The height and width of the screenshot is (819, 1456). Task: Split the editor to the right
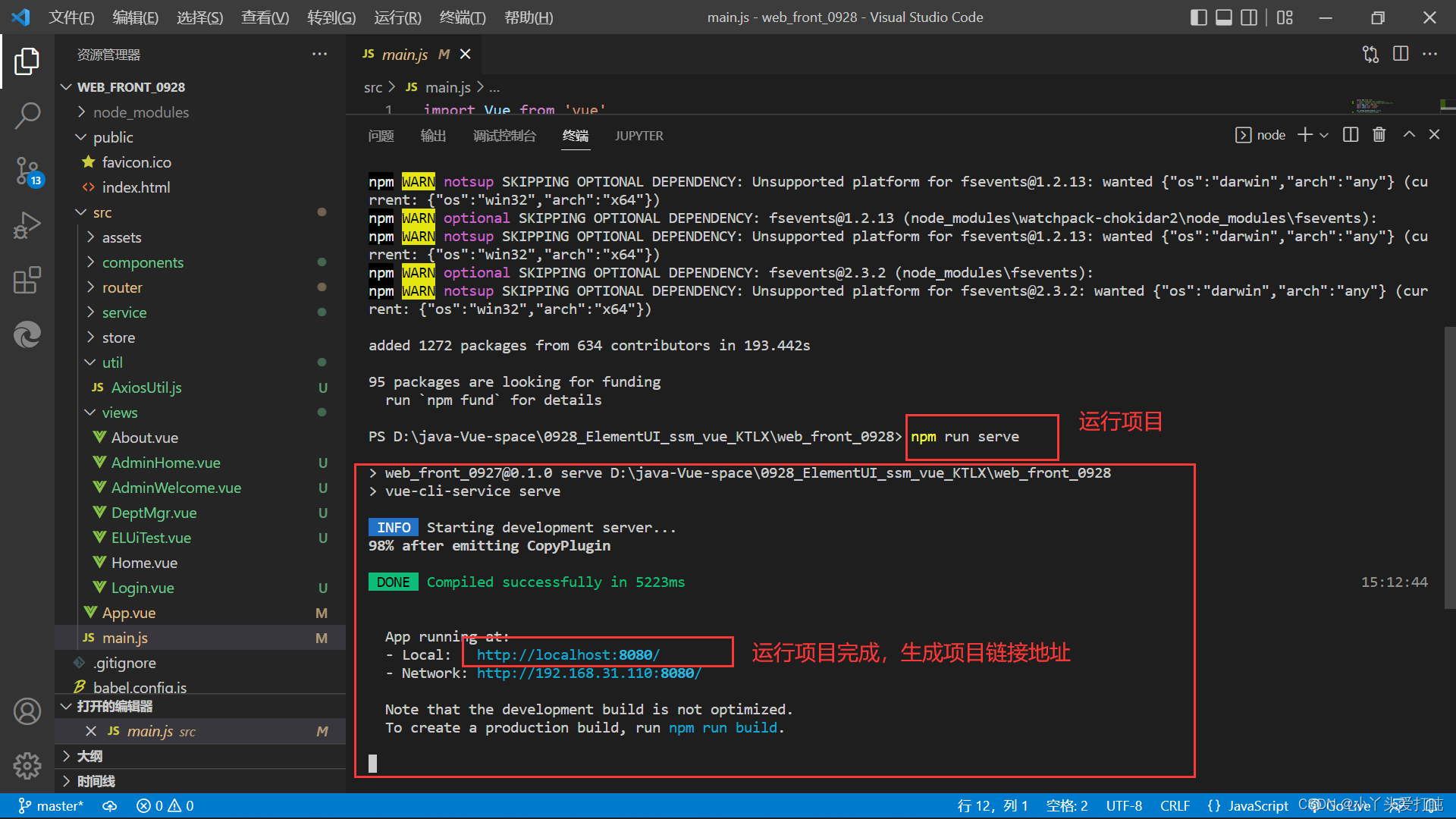tap(1401, 55)
